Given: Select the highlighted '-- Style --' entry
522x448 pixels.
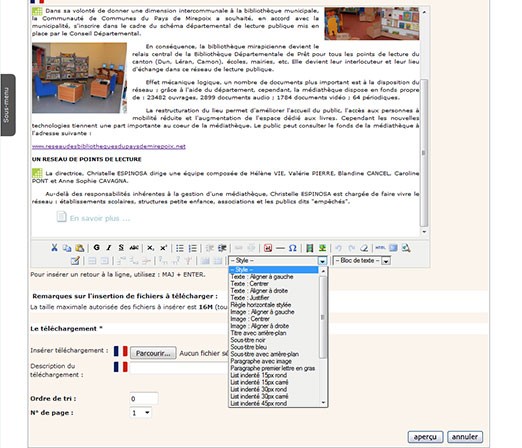Looking at the screenshot, I should (x=274, y=269).
